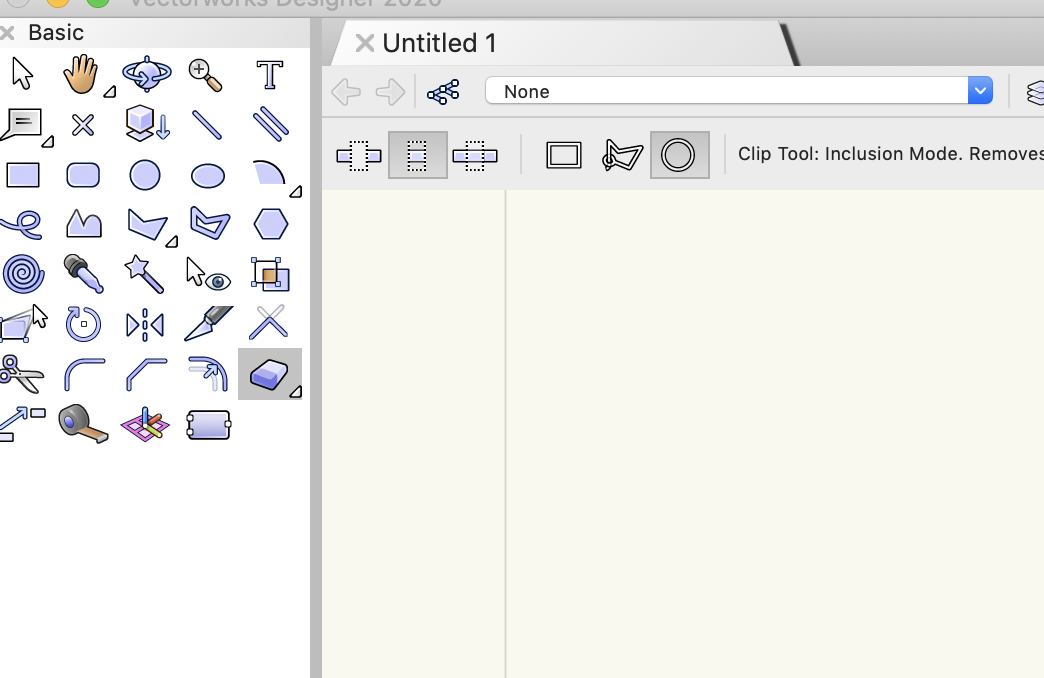Switch to the Untitled 1 document tab

click(440, 43)
